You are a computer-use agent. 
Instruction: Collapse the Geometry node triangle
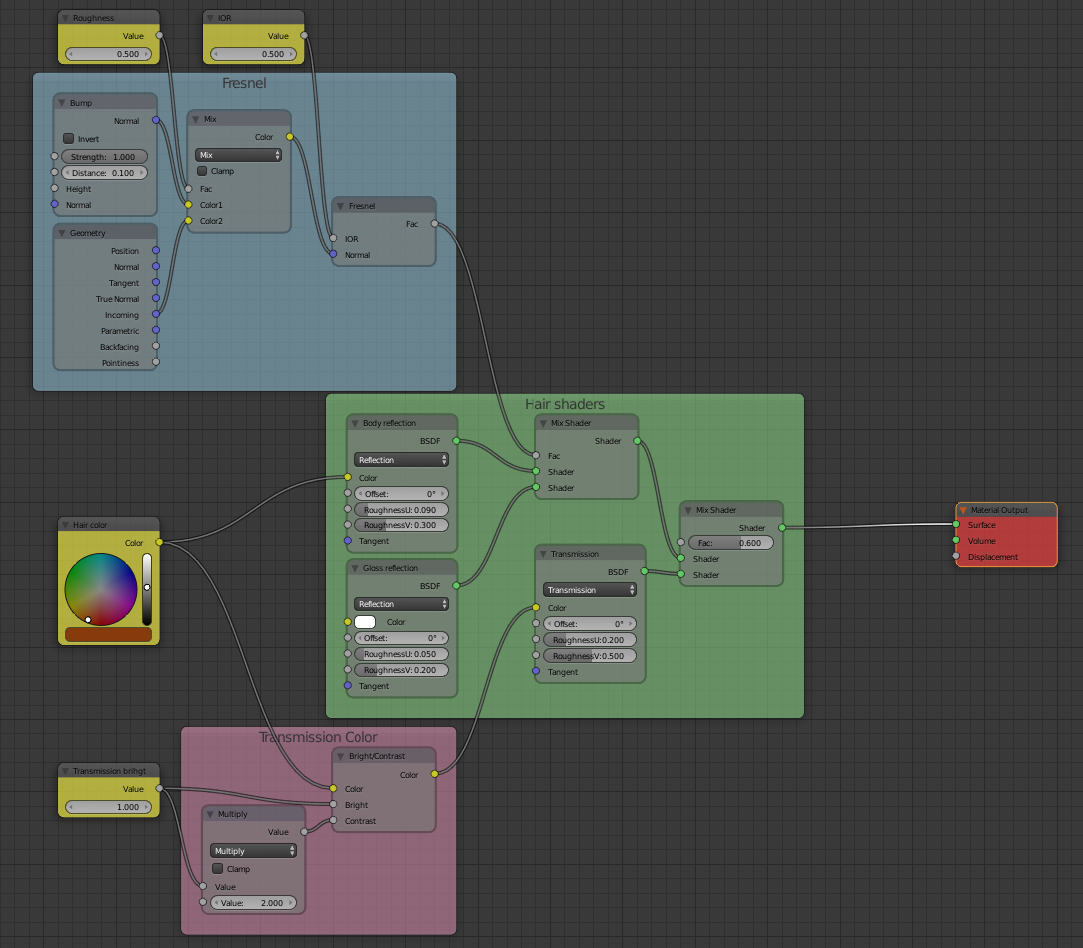62,233
